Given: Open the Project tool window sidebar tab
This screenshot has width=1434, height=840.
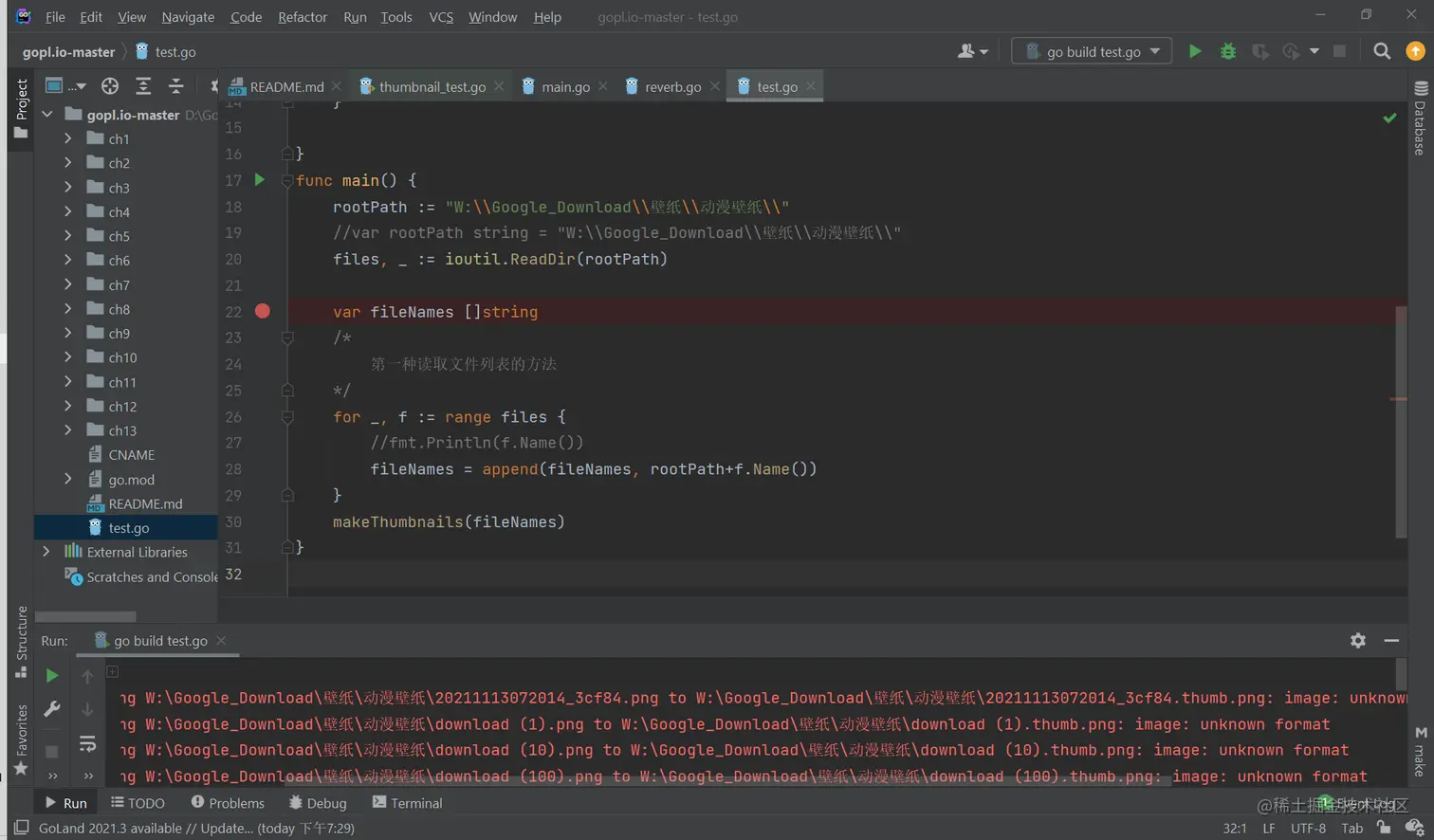Looking at the screenshot, I should [21, 108].
